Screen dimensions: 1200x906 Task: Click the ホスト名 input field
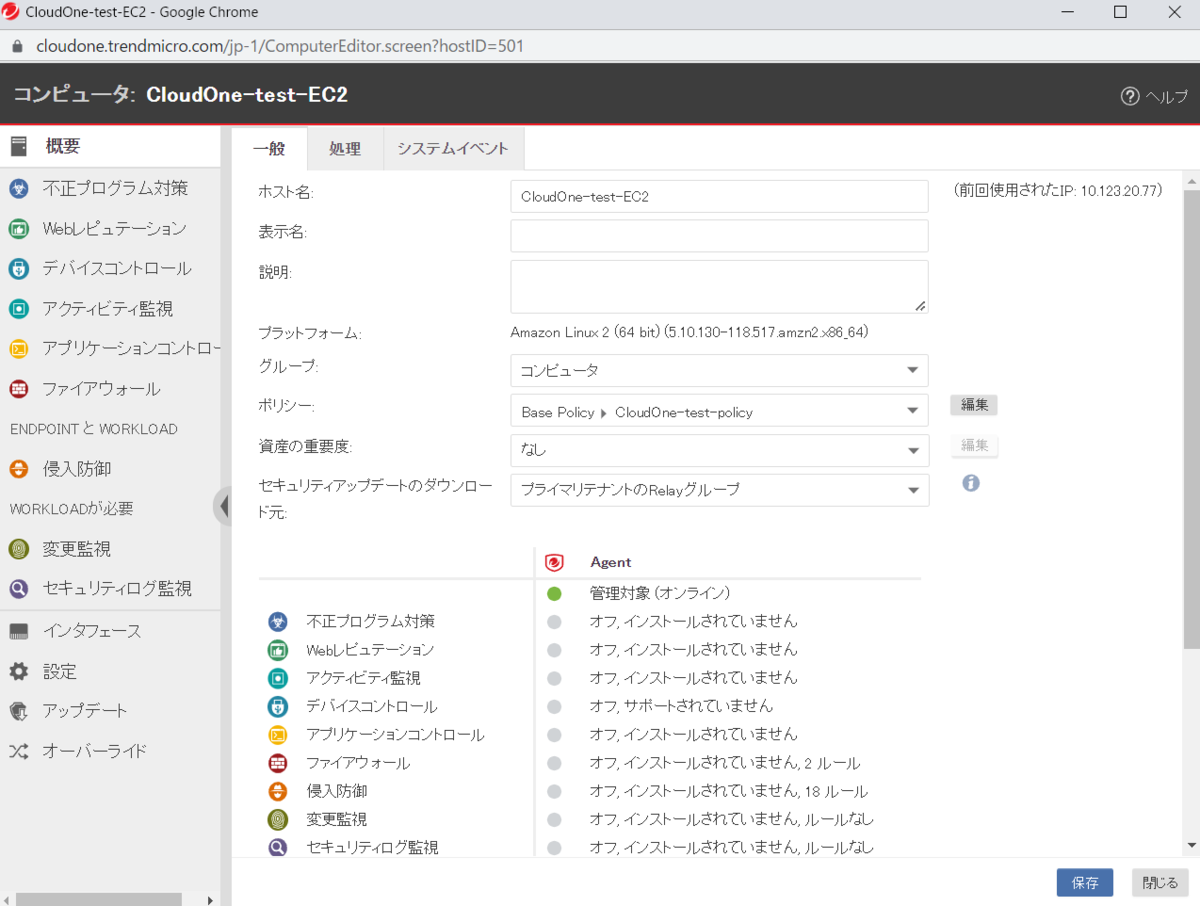pyautogui.click(x=719, y=196)
